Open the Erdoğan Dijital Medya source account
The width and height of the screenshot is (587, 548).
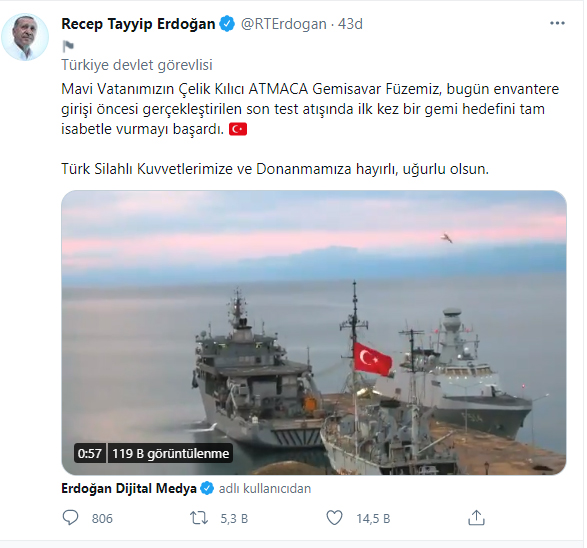(x=129, y=488)
